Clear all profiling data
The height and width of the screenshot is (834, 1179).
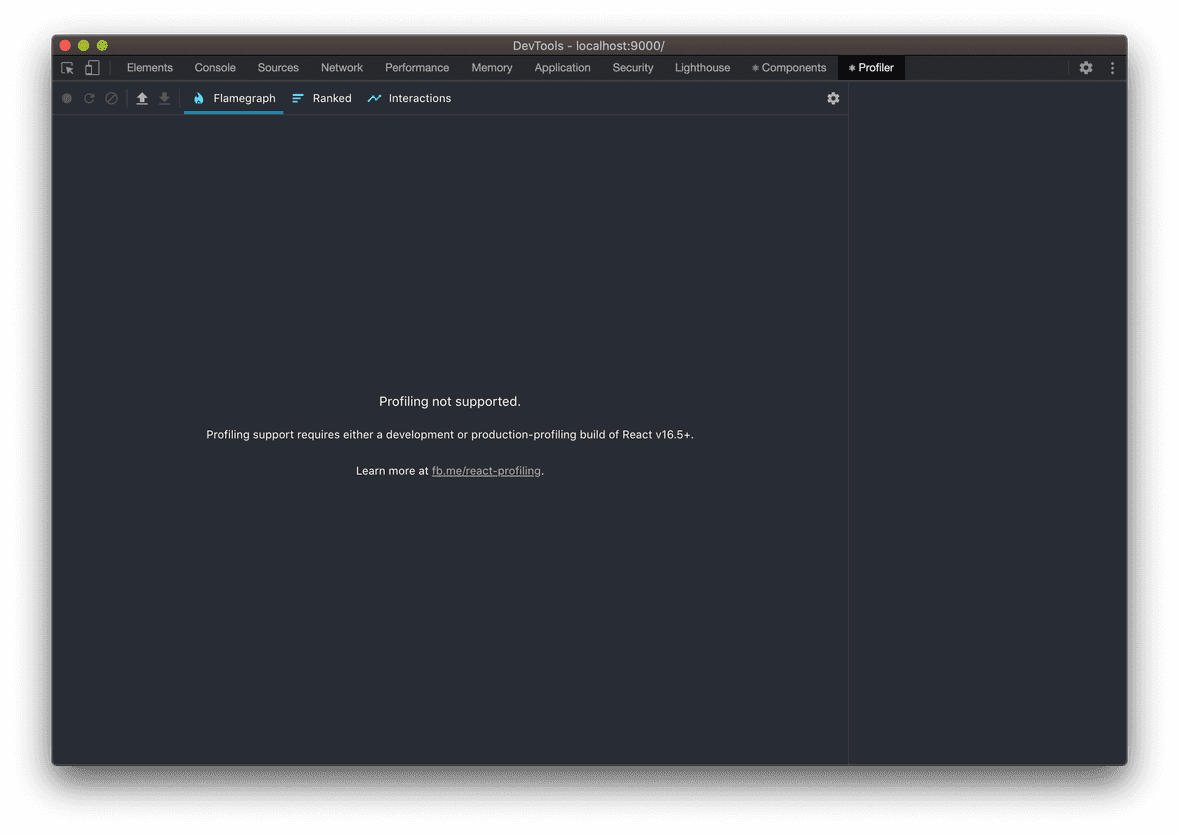(111, 98)
